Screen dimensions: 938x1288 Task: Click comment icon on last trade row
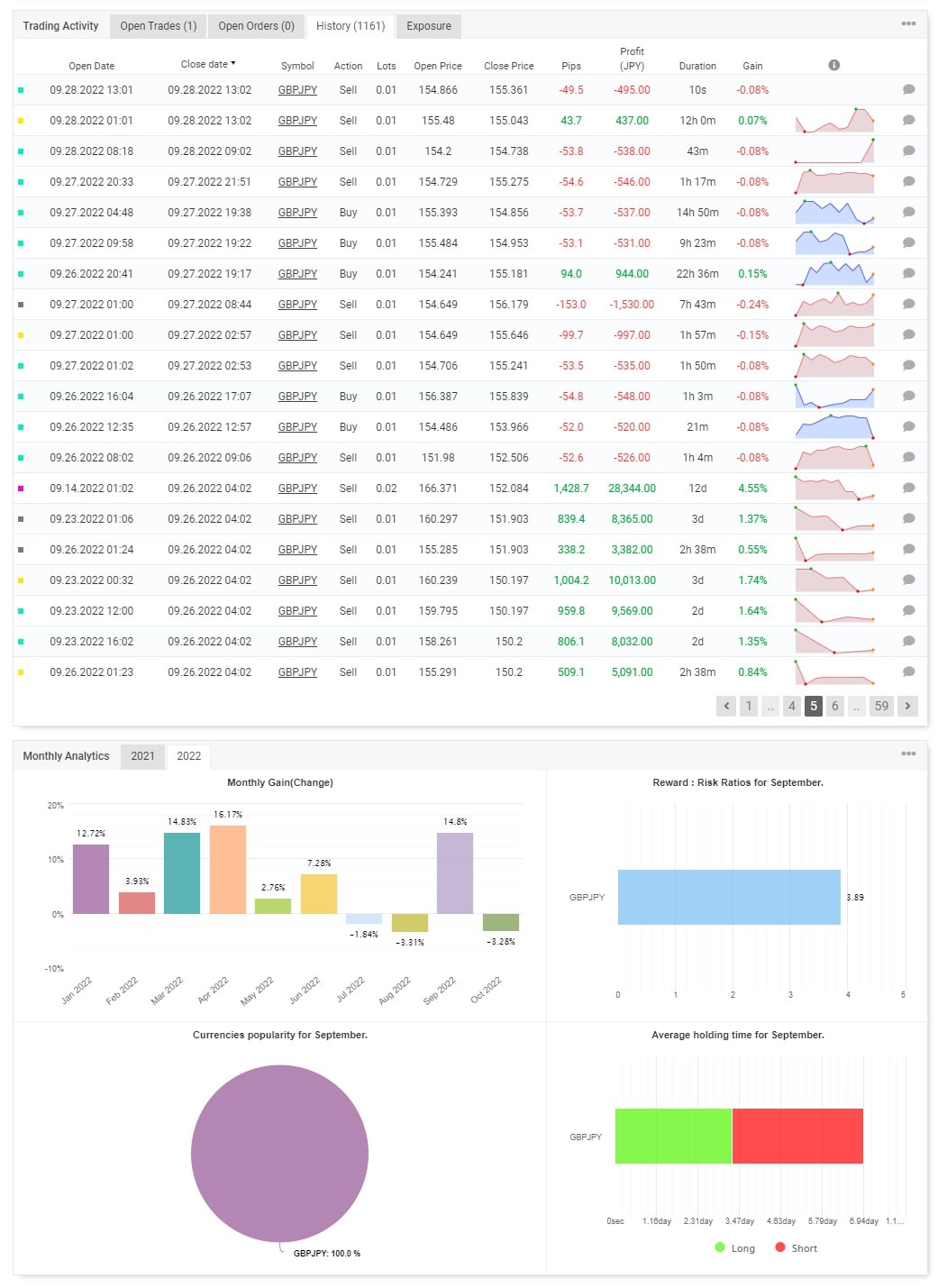coord(908,672)
